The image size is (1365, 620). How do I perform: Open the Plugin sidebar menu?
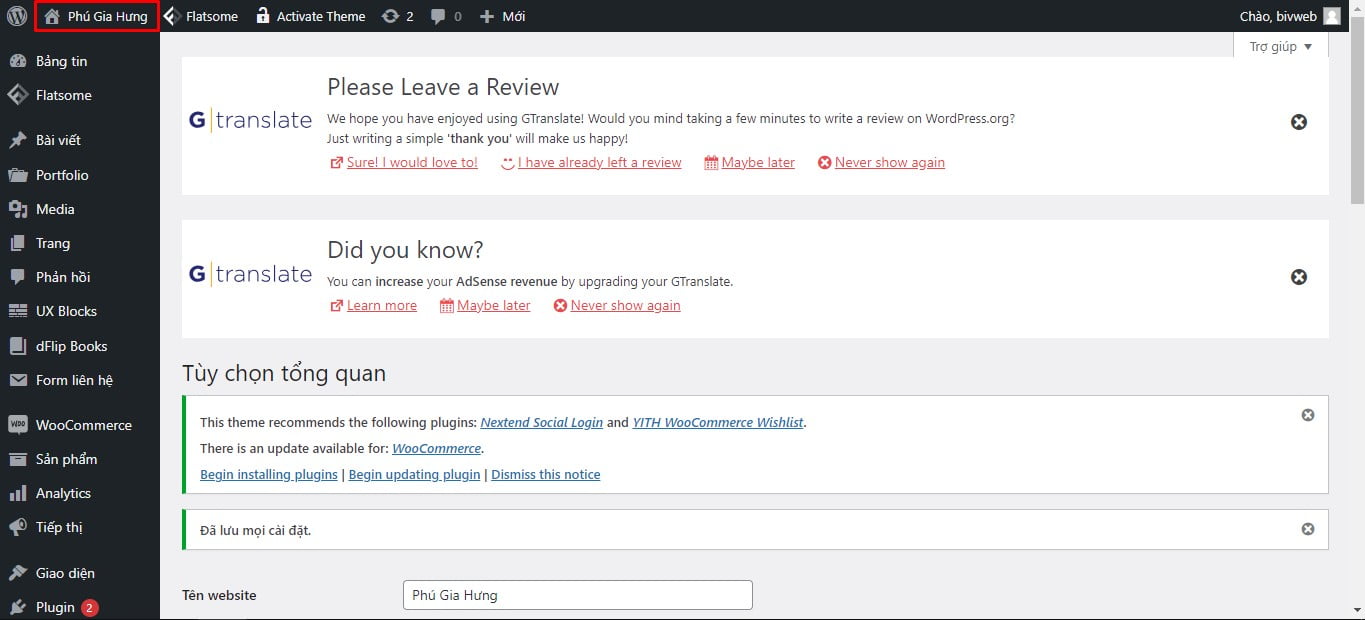[x=55, y=607]
